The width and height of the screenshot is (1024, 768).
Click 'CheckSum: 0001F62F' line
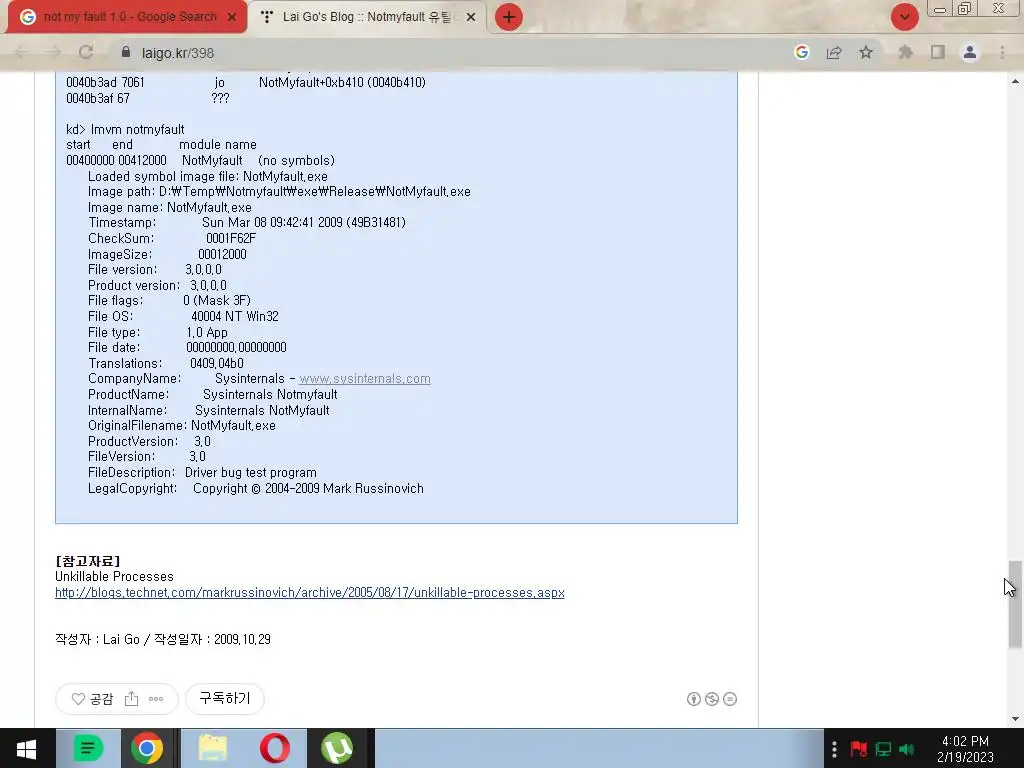[x=172, y=238]
